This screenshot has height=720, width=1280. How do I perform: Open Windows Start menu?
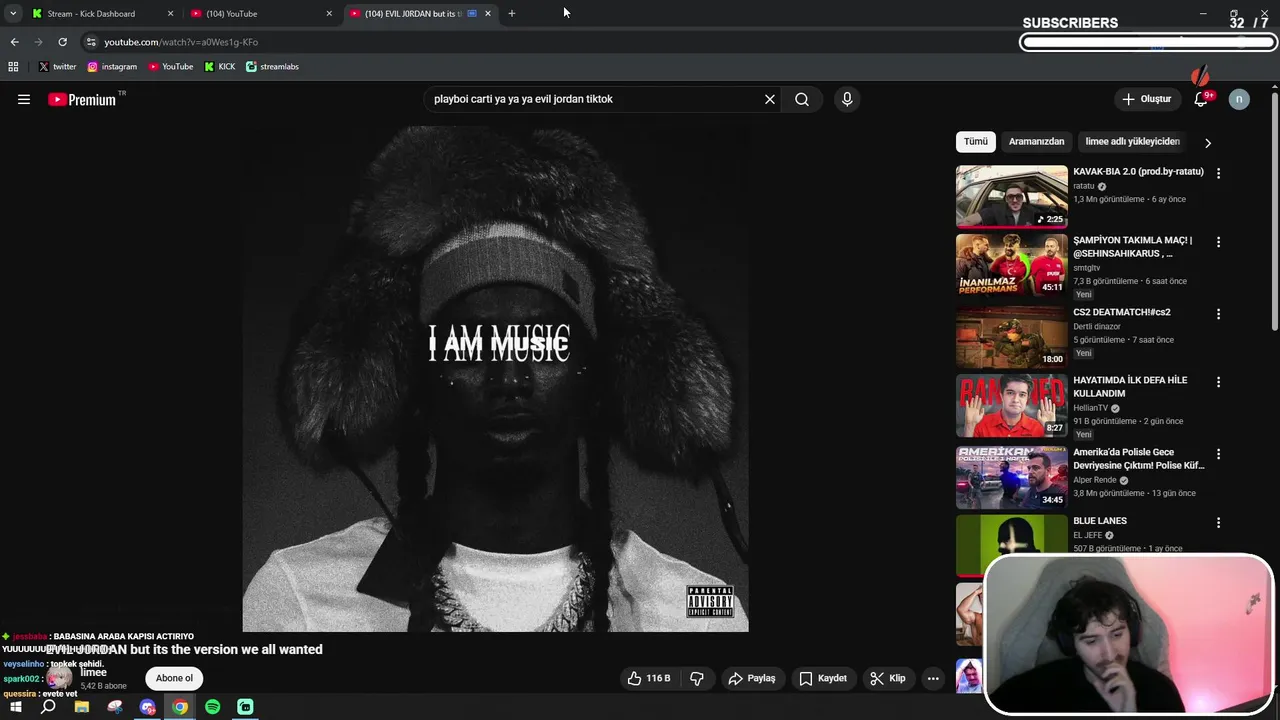pyautogui.click(x=16, y=707)
